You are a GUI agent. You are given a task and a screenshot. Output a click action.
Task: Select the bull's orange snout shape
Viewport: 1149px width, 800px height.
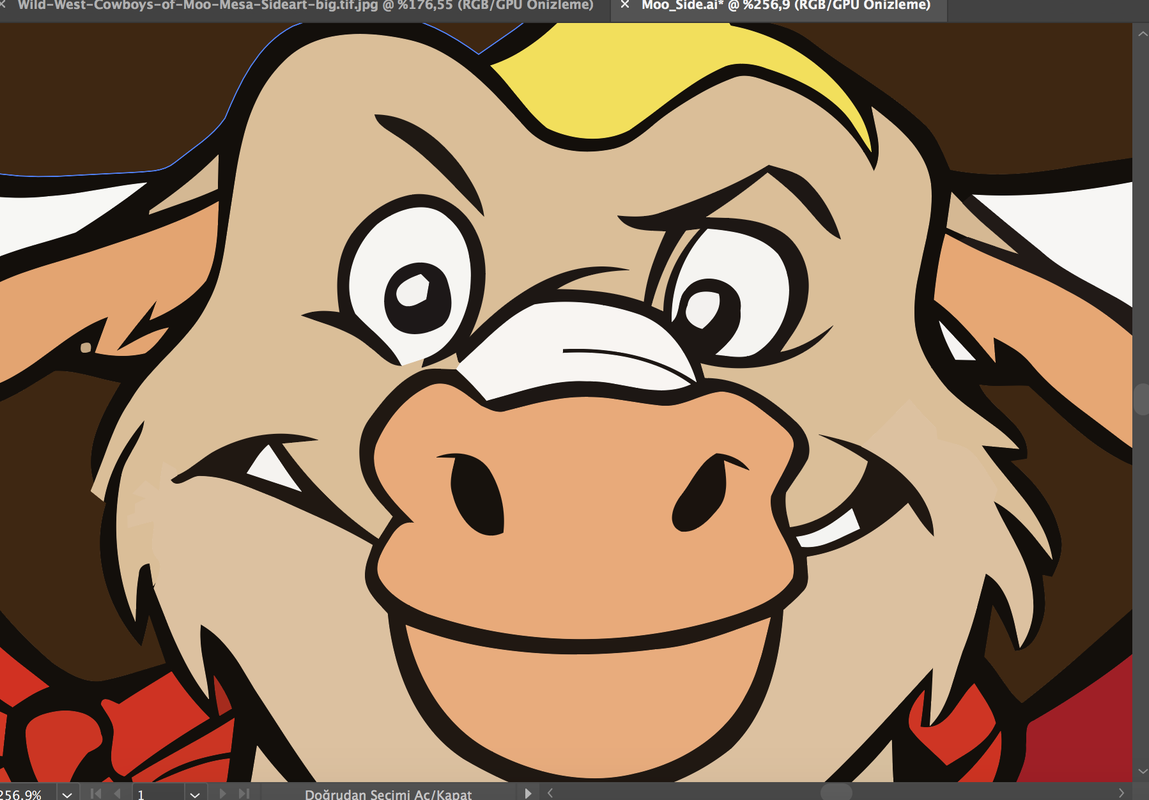click(x=586, y=513)
